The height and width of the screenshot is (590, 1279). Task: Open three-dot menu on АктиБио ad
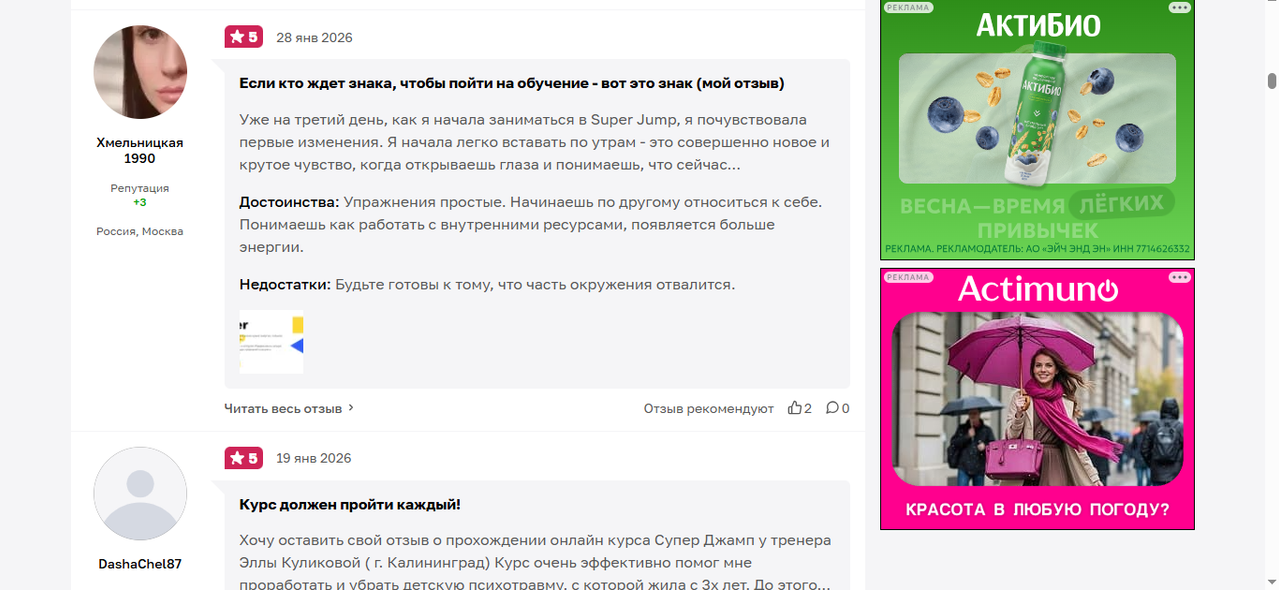click(x=1180, y=7)
